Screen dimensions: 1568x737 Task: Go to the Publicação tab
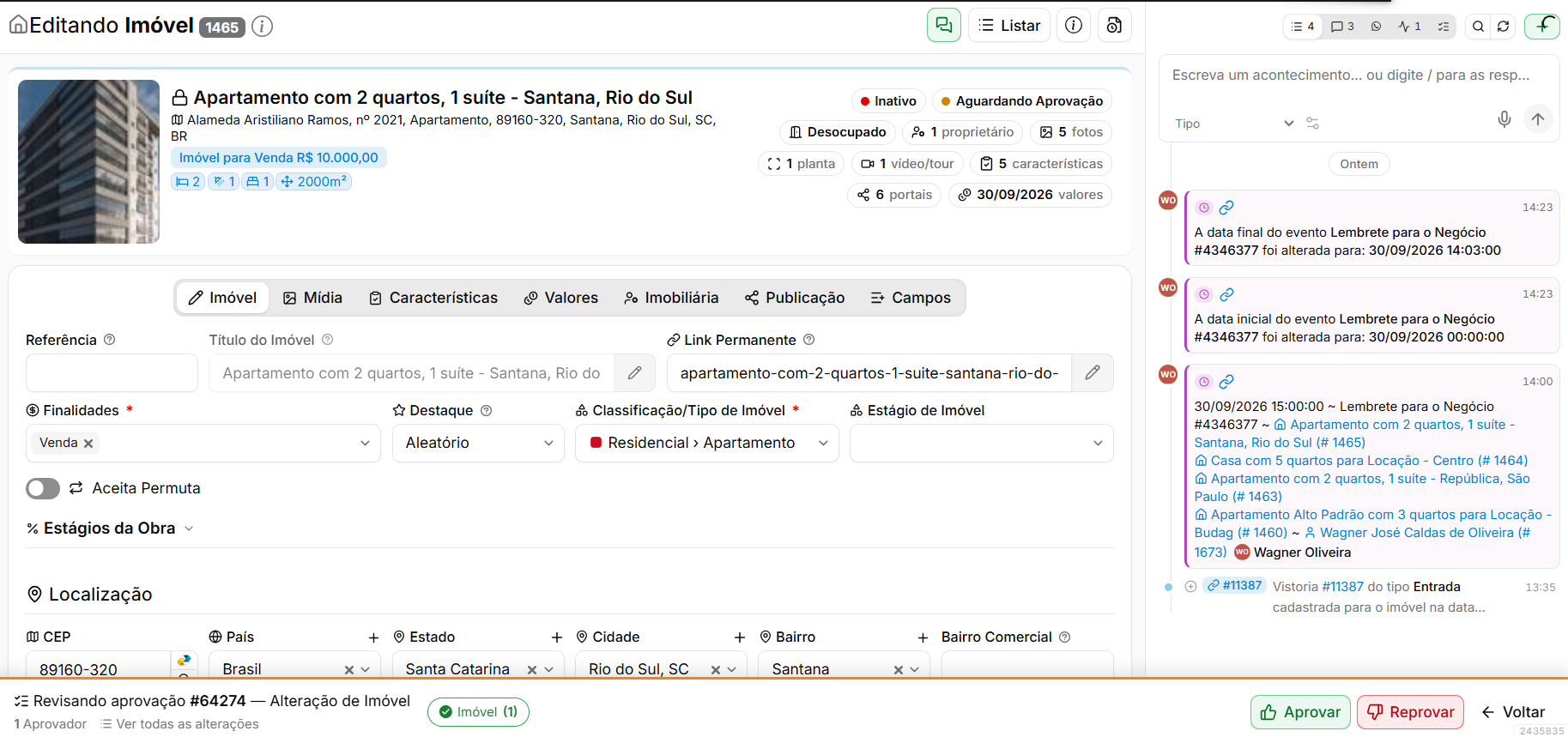pyautogui.click(x=794, y=298)
